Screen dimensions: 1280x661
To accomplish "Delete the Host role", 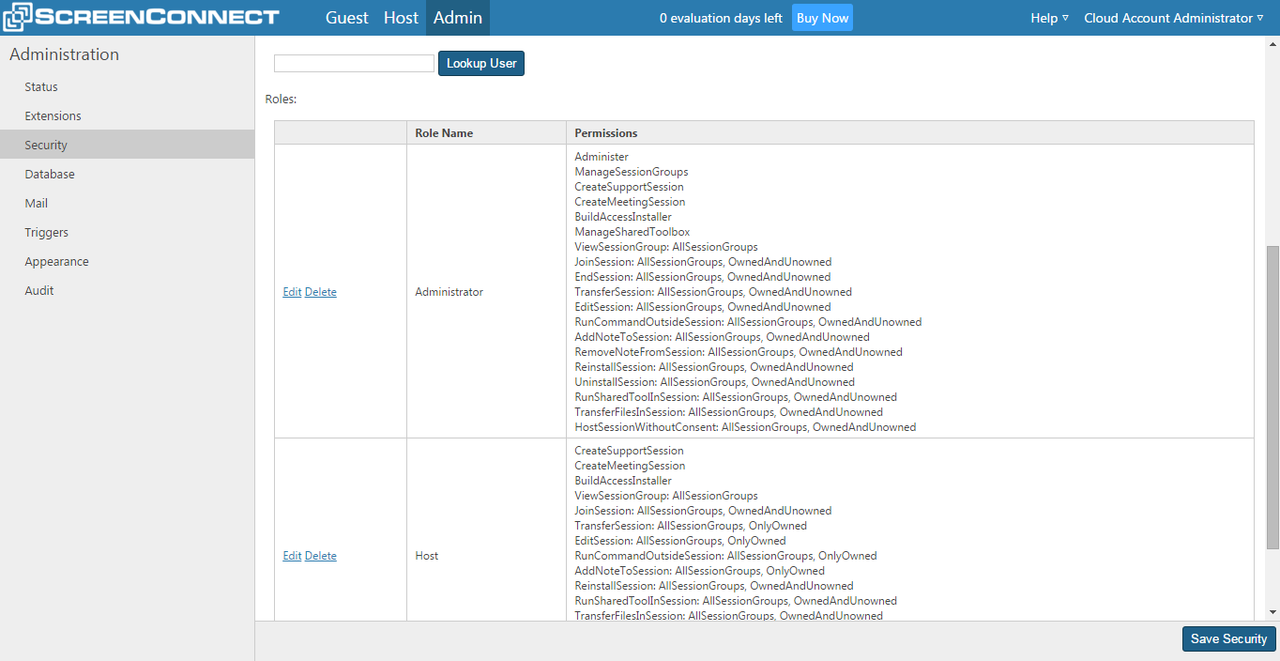I will (320, 555).
